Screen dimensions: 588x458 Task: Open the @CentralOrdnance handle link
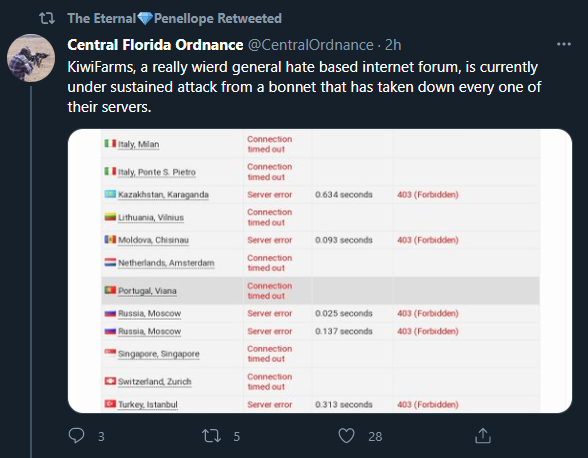point(311,45)
